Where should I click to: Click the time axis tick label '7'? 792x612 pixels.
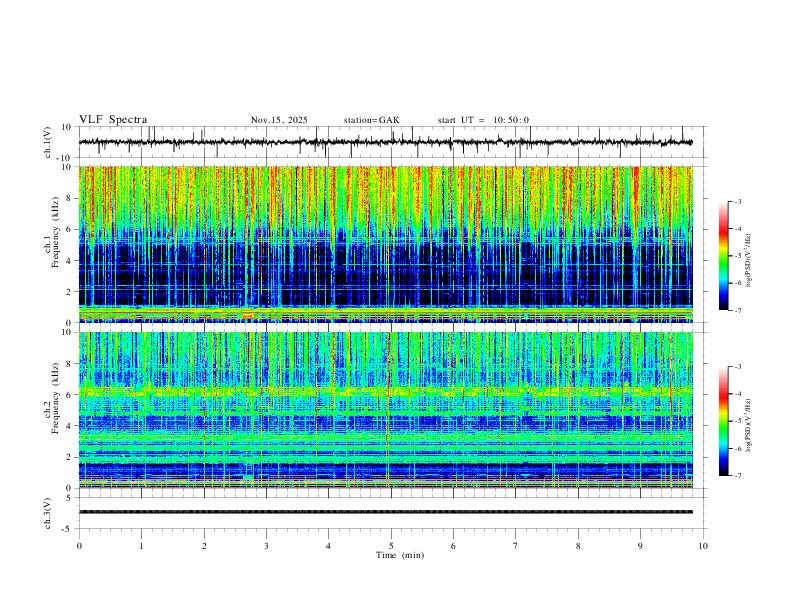click(516, 546)
